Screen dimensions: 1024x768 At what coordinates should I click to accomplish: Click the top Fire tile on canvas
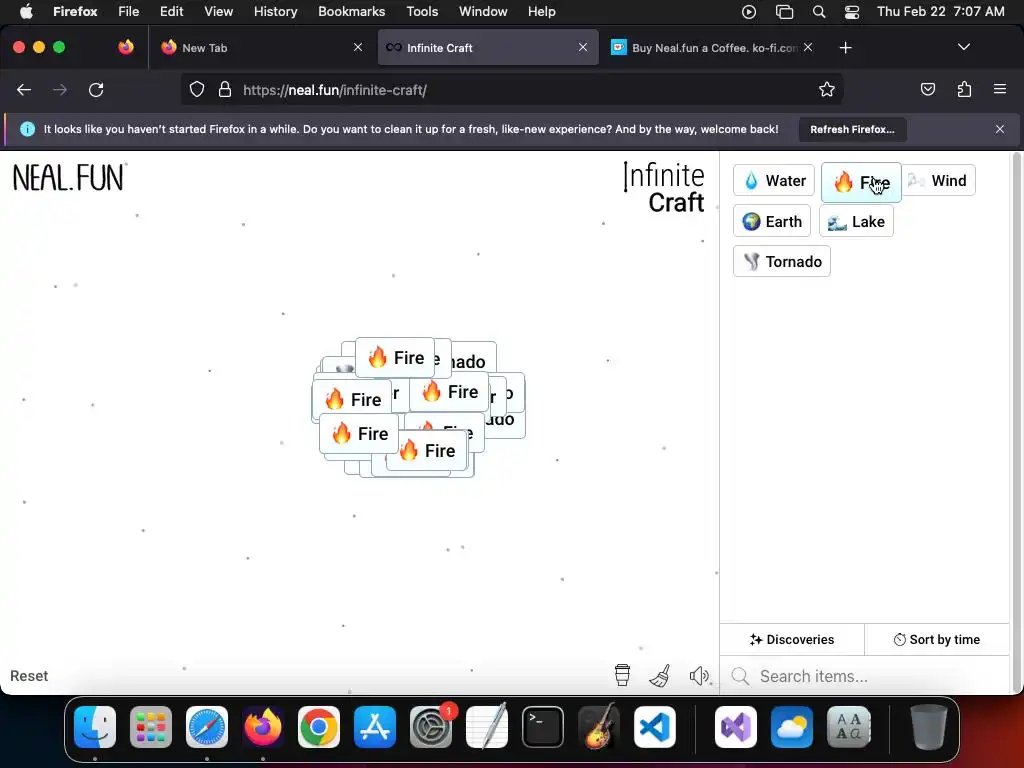point(395,357)
